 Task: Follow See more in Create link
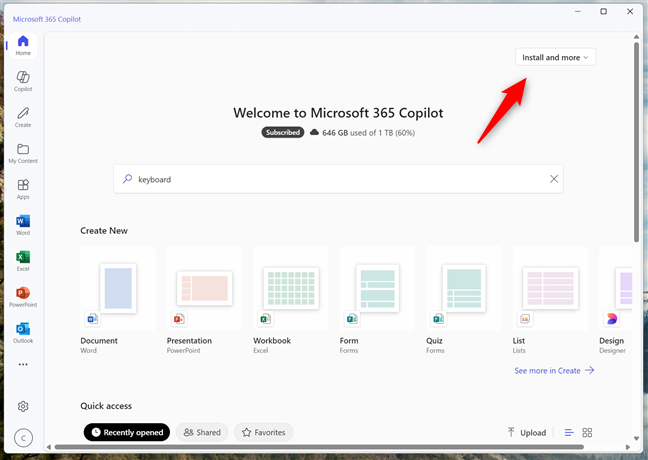click(x=554, y=370)
